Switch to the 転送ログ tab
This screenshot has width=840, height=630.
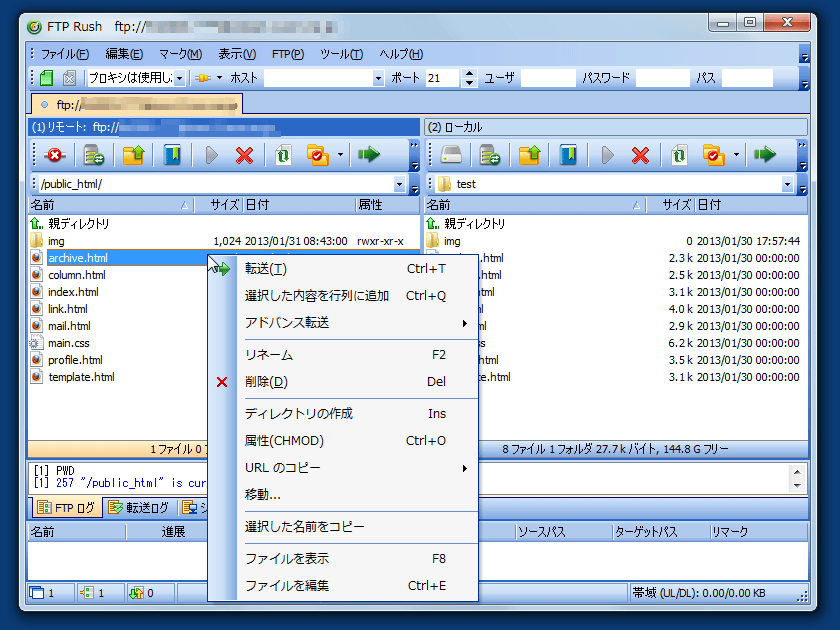tap(139, 507)
